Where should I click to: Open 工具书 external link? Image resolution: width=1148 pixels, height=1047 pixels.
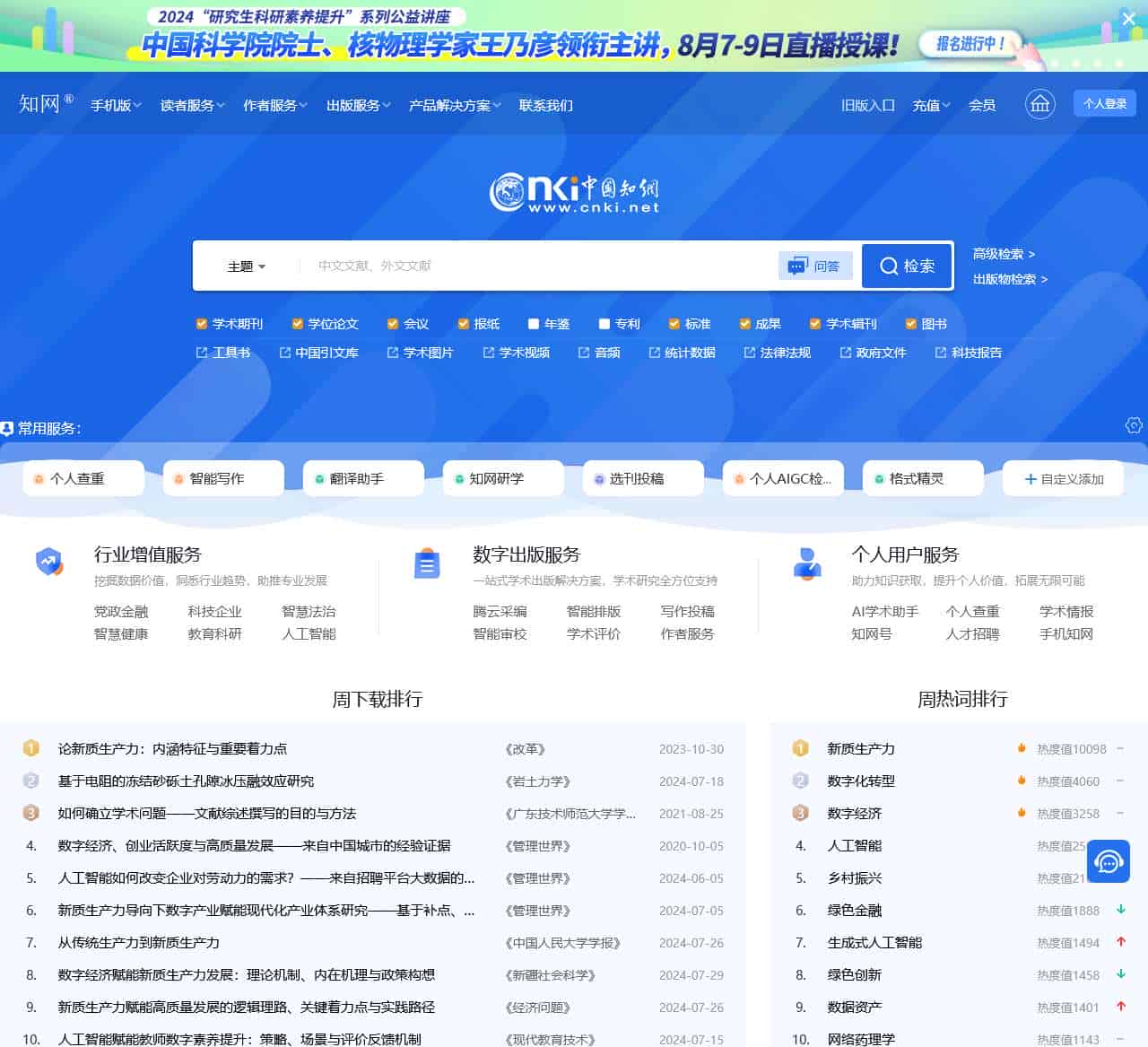(x=223, y=353)
